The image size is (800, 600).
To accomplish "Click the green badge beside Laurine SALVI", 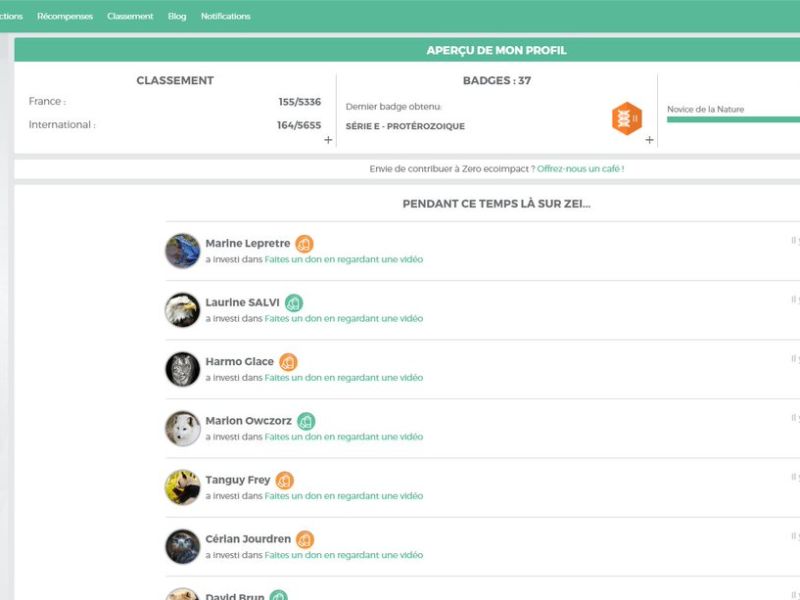I will (294, 303).
